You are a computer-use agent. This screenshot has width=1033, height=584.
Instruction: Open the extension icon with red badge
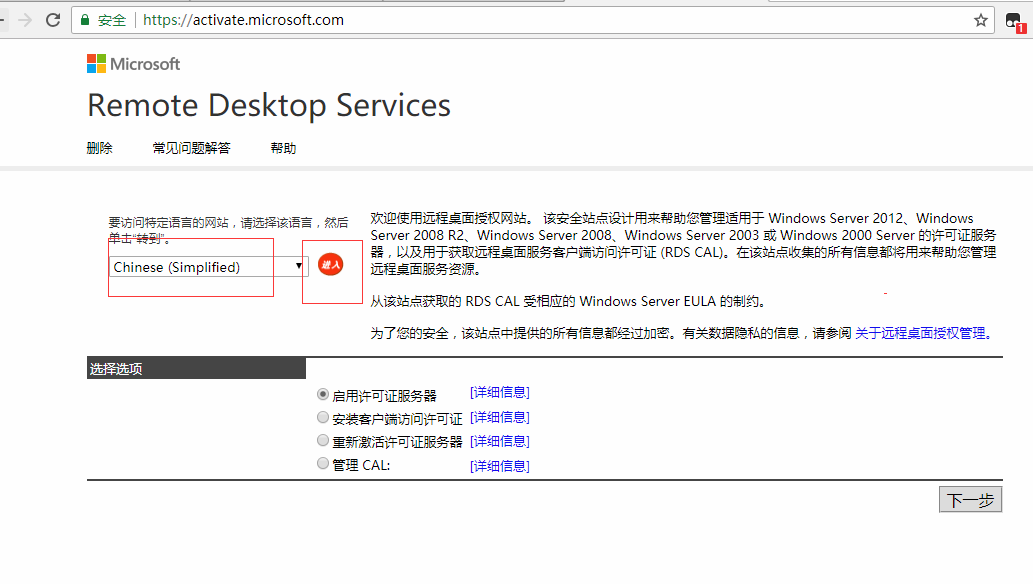click(x=1013, y=21)
